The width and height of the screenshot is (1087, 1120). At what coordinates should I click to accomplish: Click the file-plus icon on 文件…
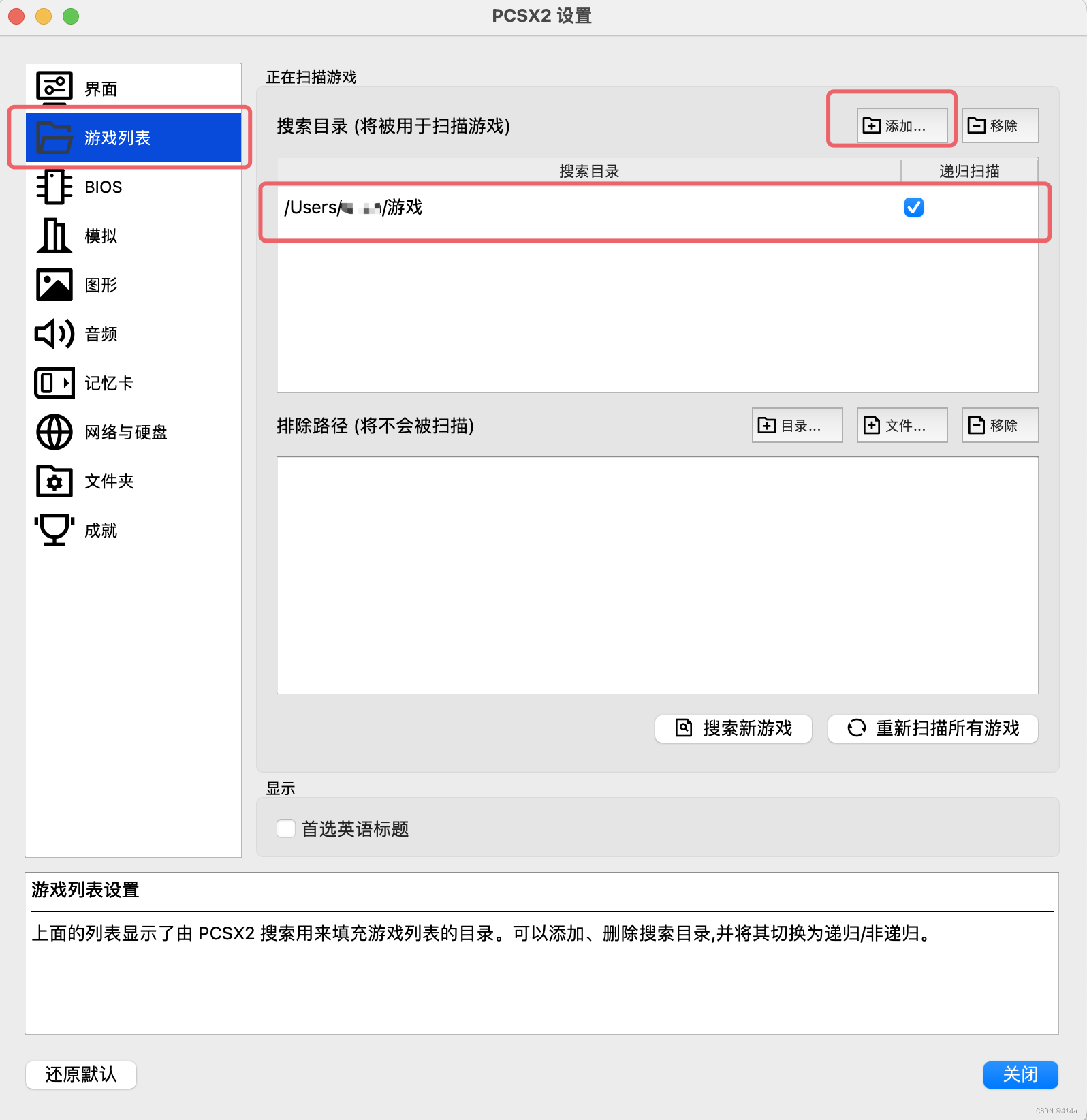[x=872, y=425]
